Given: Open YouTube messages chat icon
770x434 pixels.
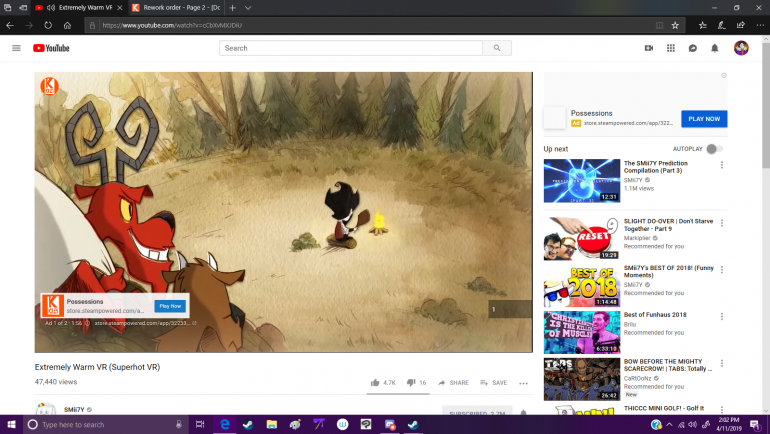Looking at the screenshot, I should (x=692, y=48).
